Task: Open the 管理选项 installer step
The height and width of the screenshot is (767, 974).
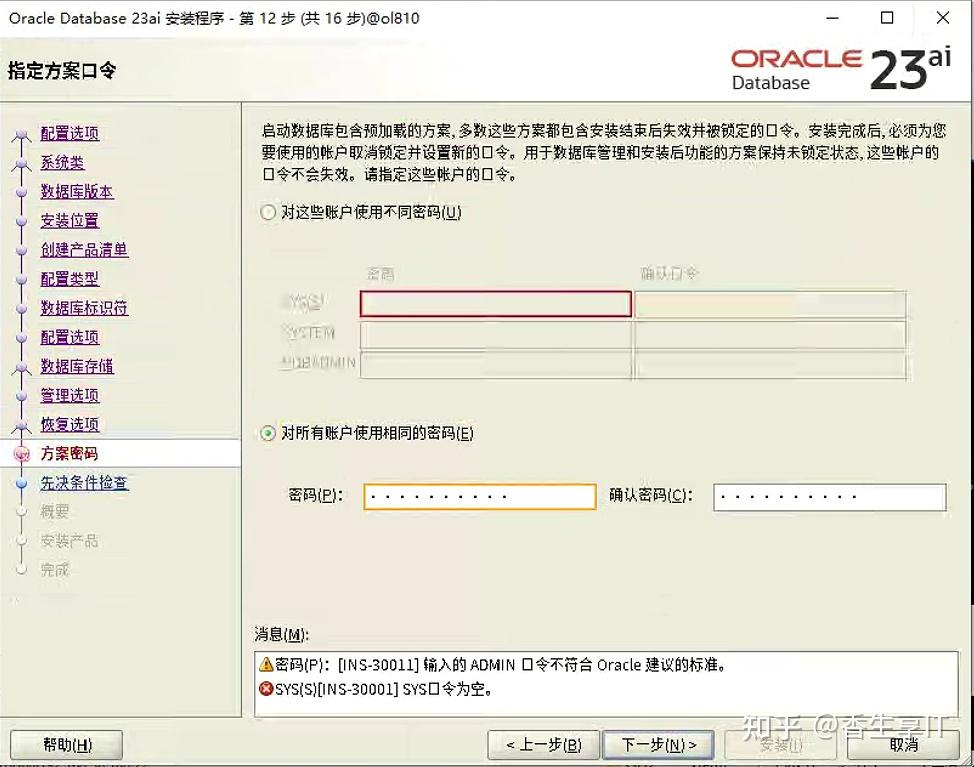Action: (x=69, y=395)
